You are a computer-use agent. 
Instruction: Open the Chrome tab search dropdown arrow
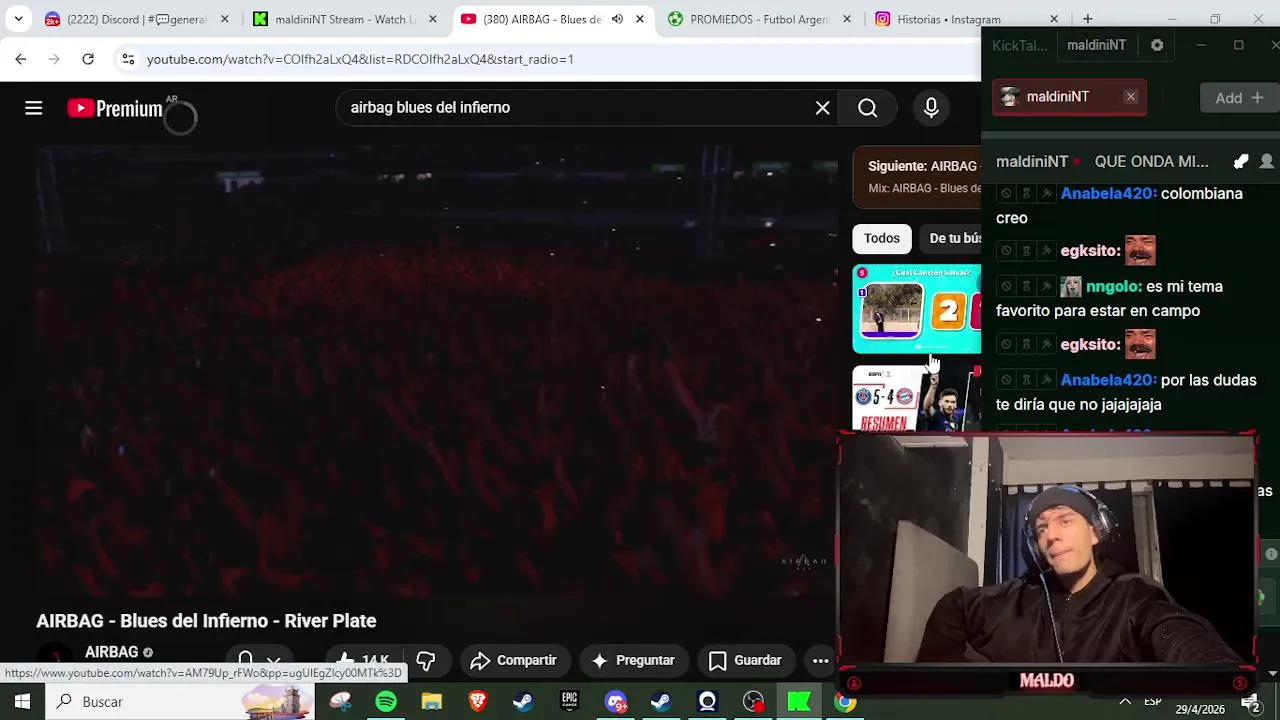[x=18, y=19]
